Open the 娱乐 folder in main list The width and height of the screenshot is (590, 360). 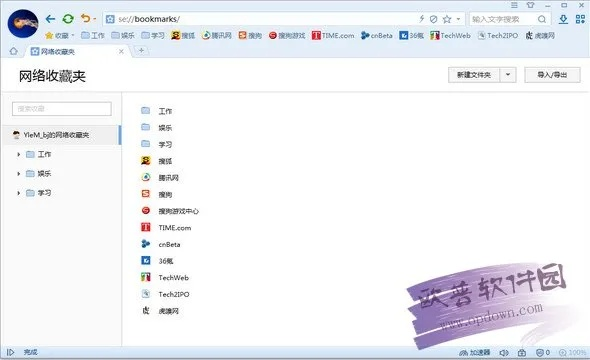tap(157, 128)
